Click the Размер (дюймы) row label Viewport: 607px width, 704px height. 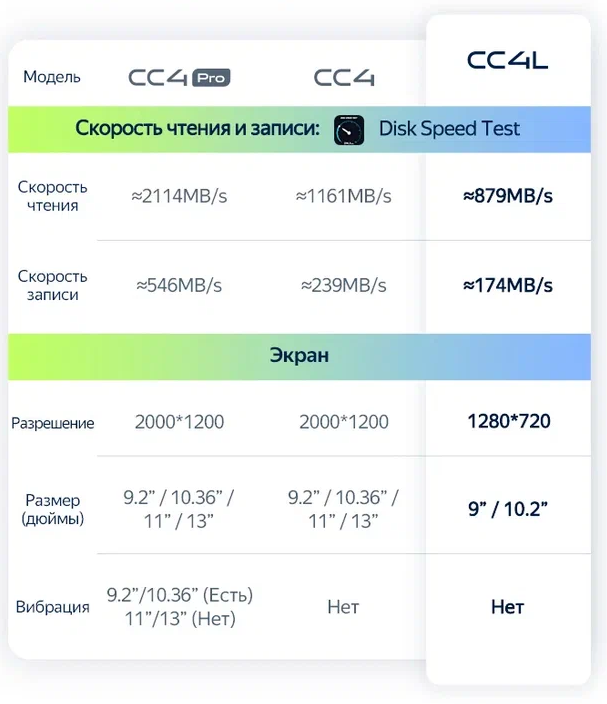point(53,509)
